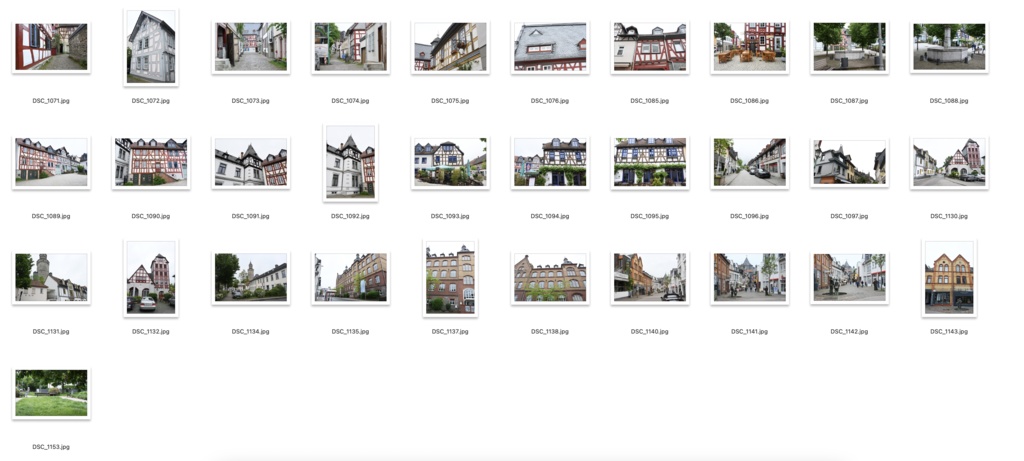Click the label DSC_1138.jpg
The width and height of the screenshot is (1024, 461).
point(550,332)
